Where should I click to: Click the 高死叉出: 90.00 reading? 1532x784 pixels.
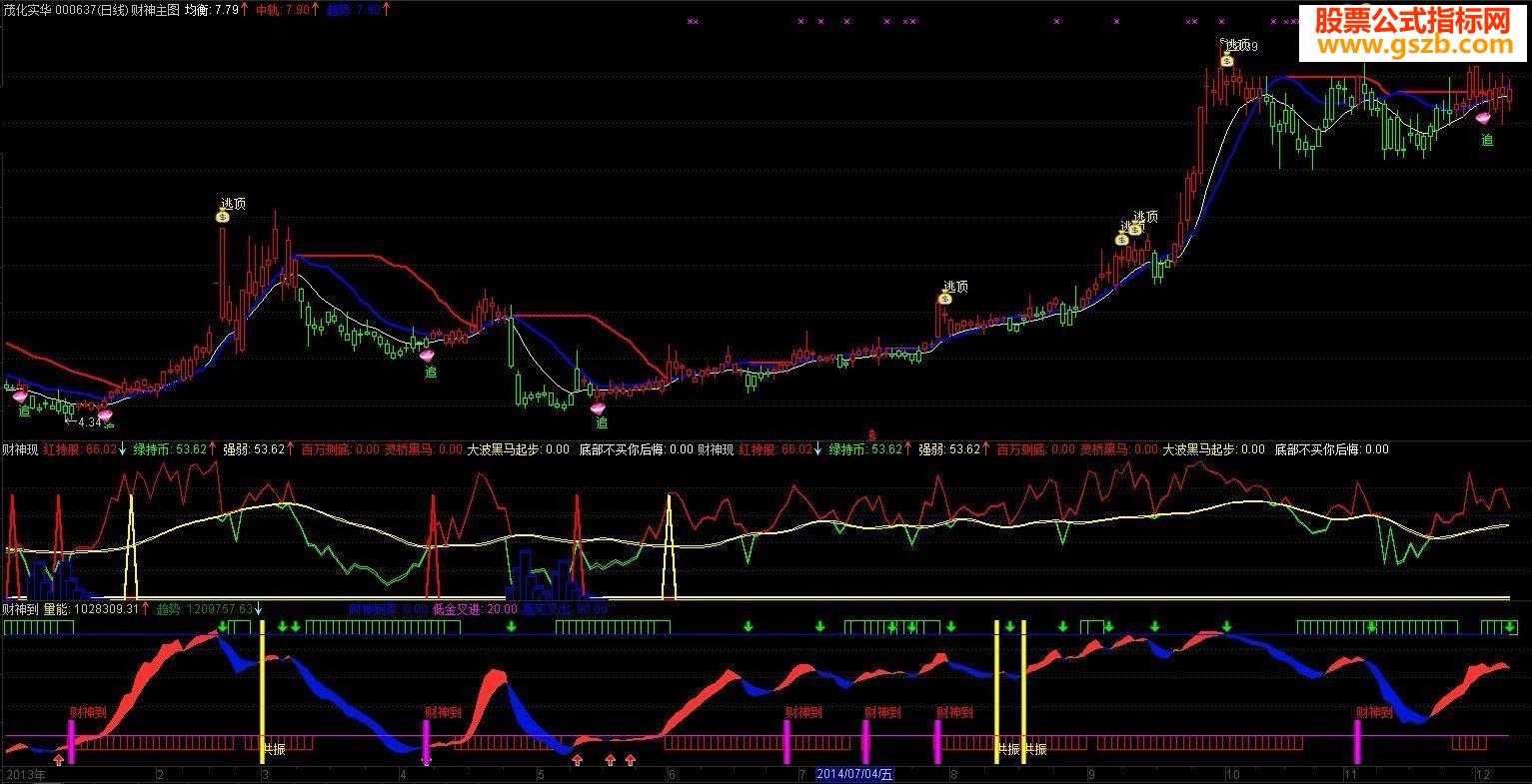coord(564,608)
